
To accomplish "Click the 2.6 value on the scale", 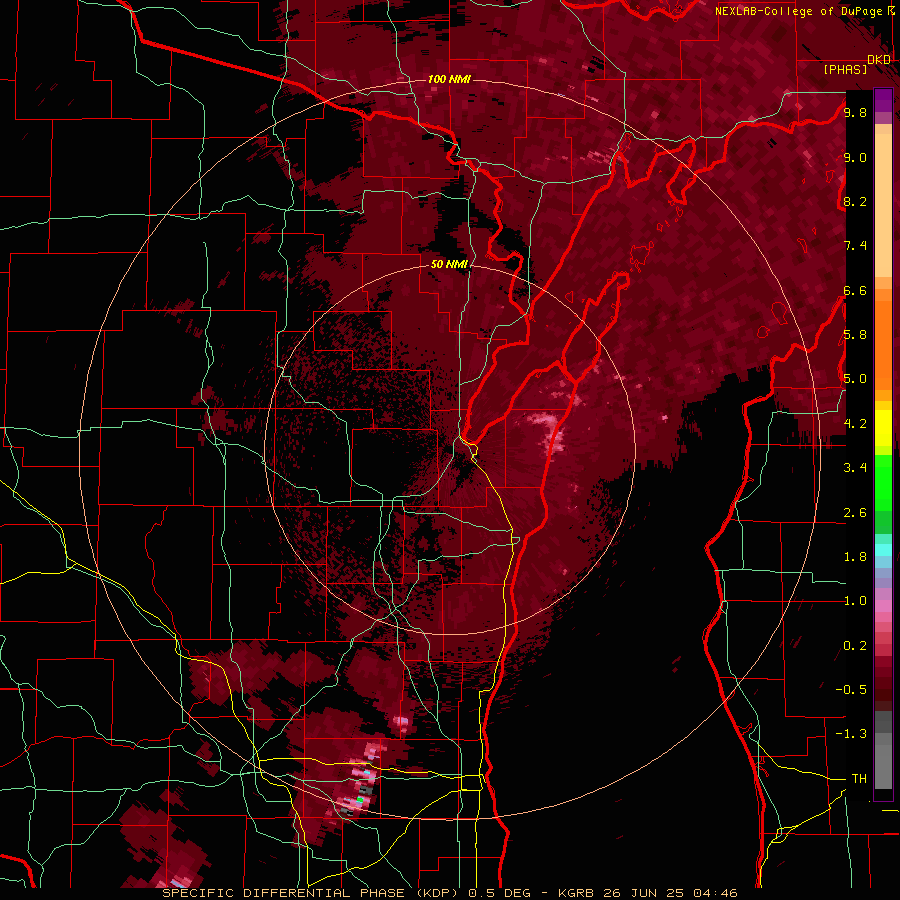I will coord(855,513).
